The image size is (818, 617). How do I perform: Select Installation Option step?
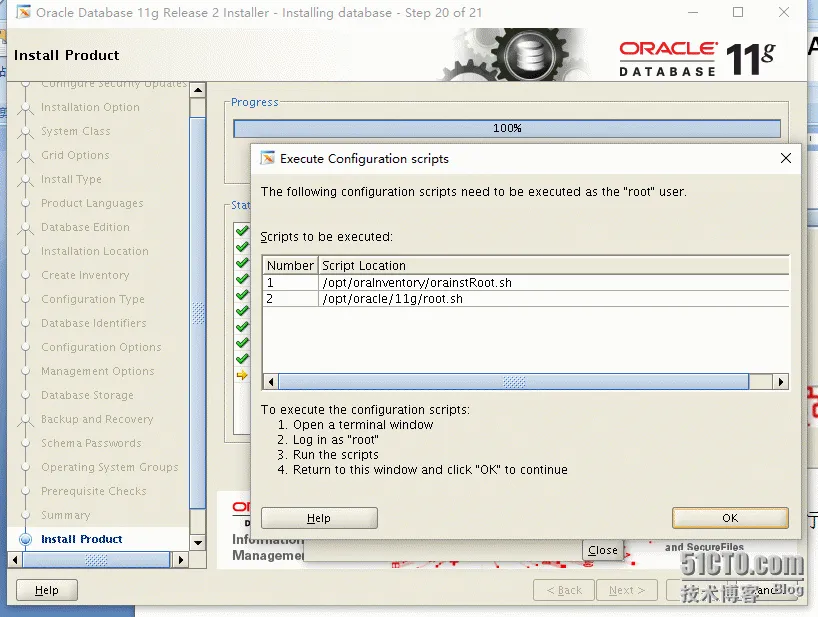coord(90,107)
